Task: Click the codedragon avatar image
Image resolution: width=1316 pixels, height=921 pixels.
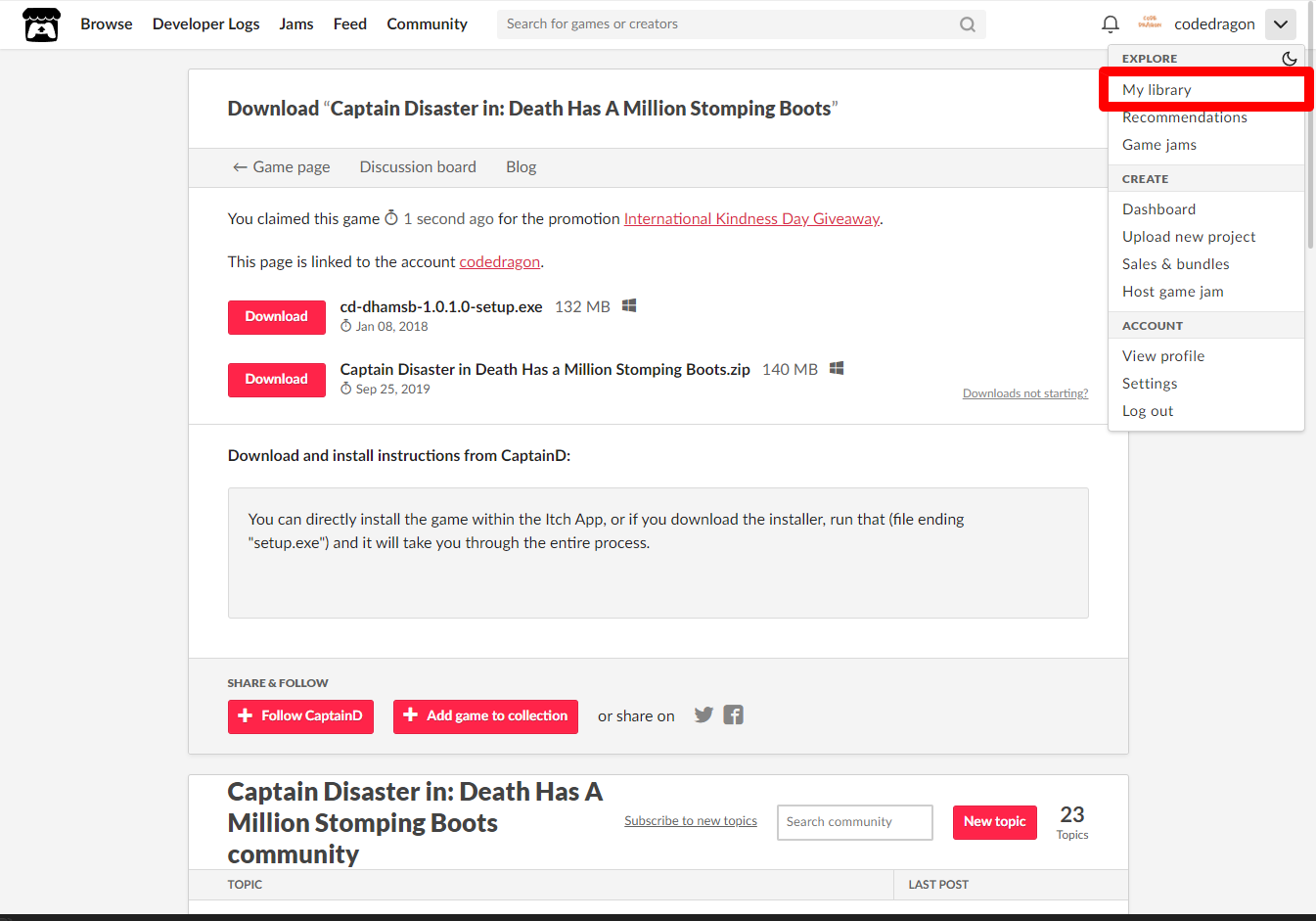Action: pos(1150,23)
